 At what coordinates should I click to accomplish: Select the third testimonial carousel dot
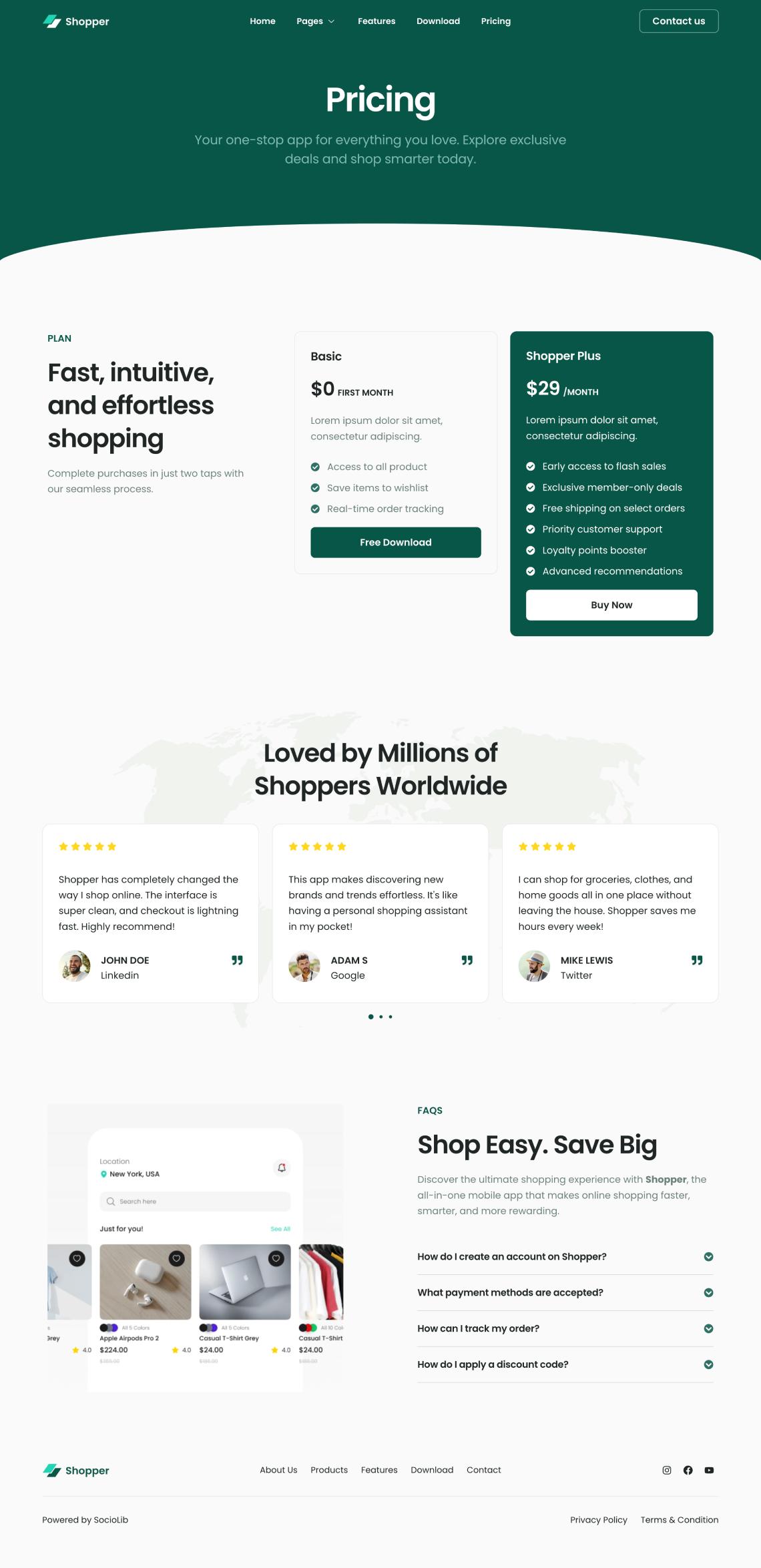pyautogui.click(x=391, y=1017)
